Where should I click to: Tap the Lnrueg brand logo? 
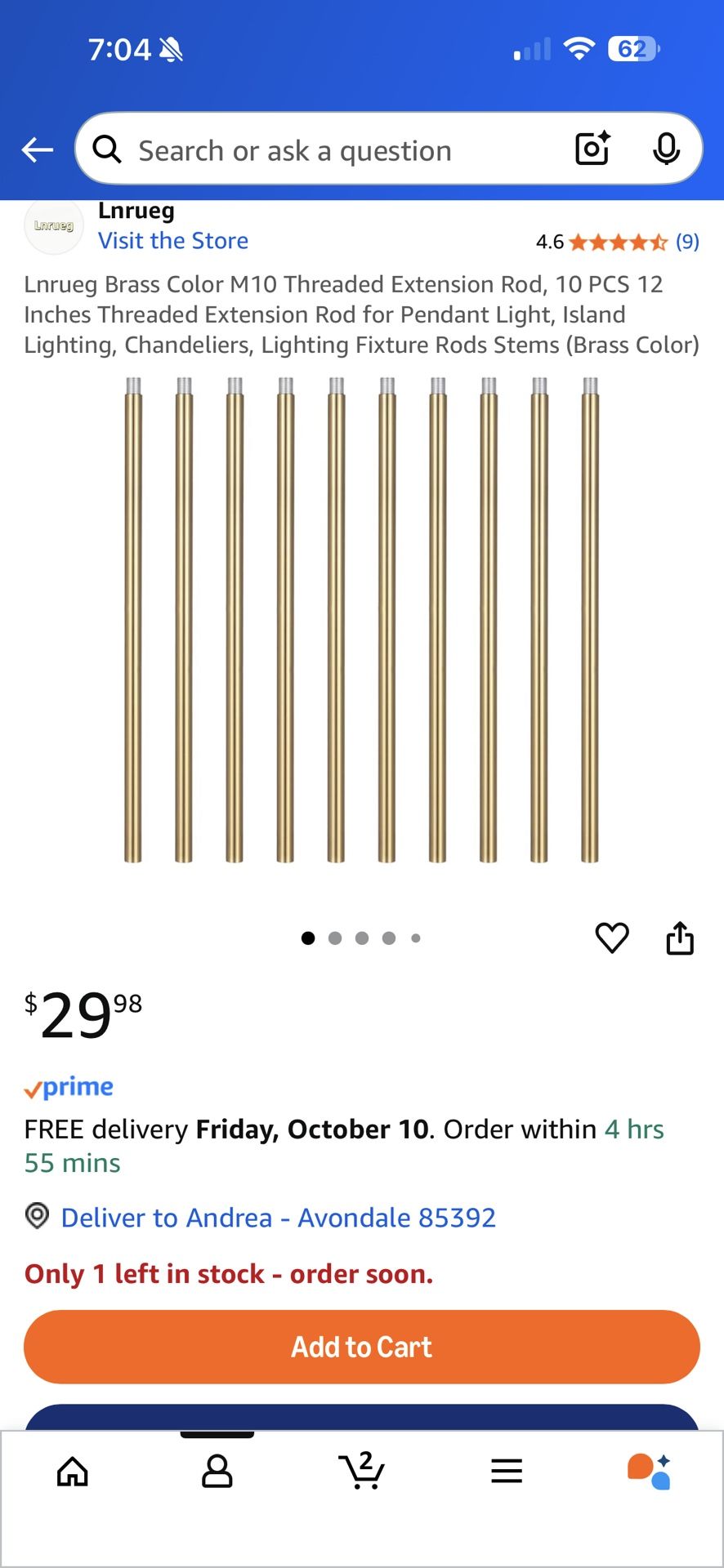tap(54, 226)
